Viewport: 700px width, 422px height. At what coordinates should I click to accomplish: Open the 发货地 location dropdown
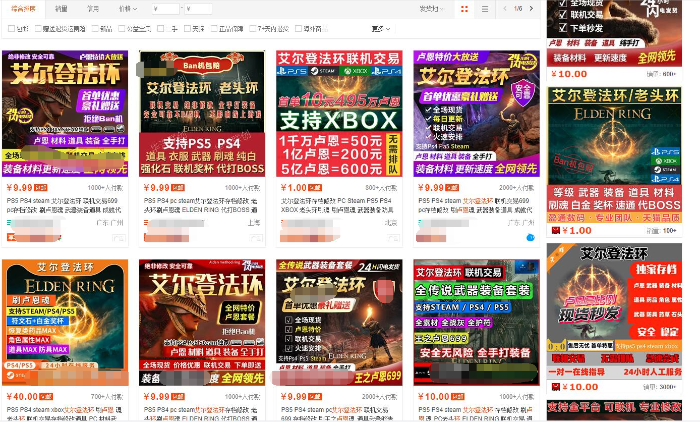432,9
